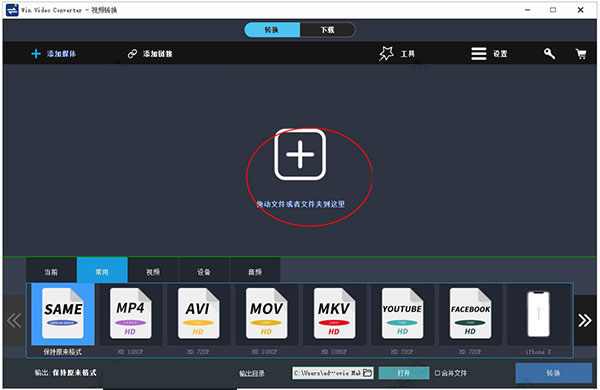Click the 打开 (Open) output folder button

click(404, 373)
